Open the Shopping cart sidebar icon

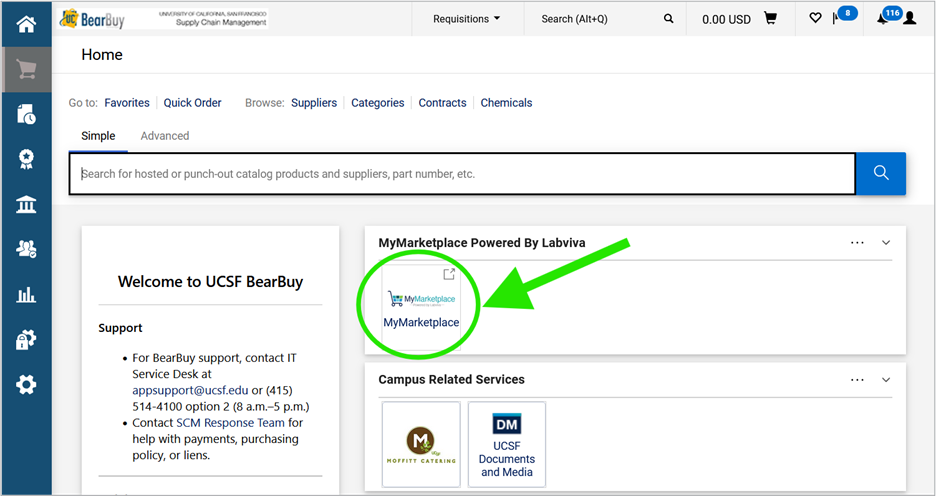[x=26, y=70]
